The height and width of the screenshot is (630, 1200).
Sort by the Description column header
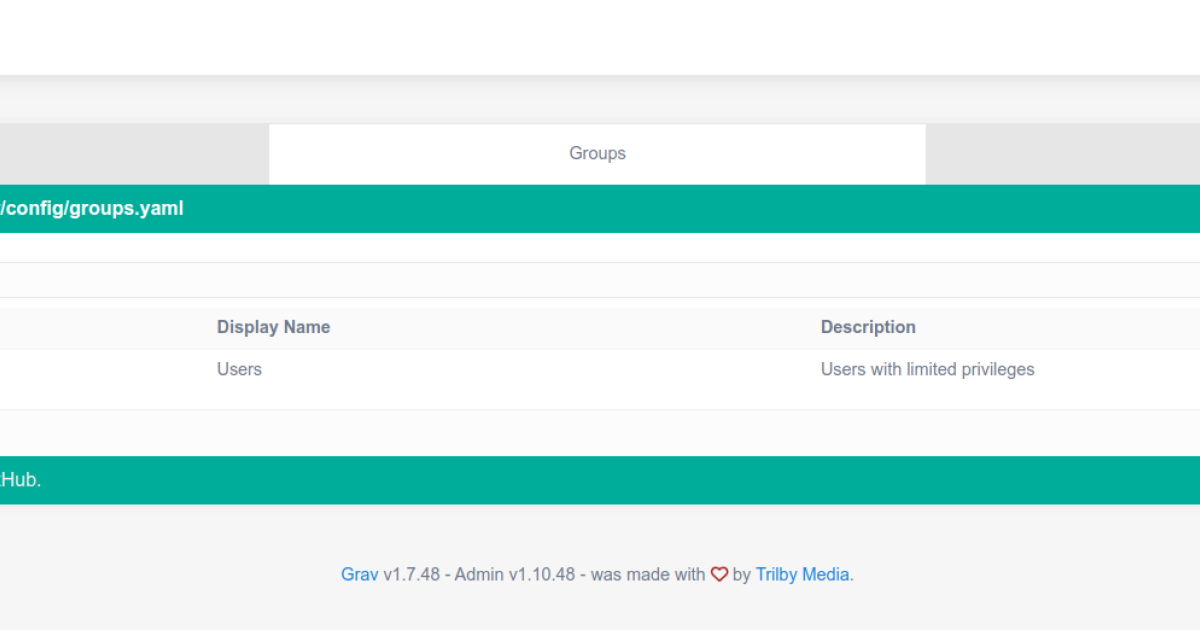pos(867,327)
